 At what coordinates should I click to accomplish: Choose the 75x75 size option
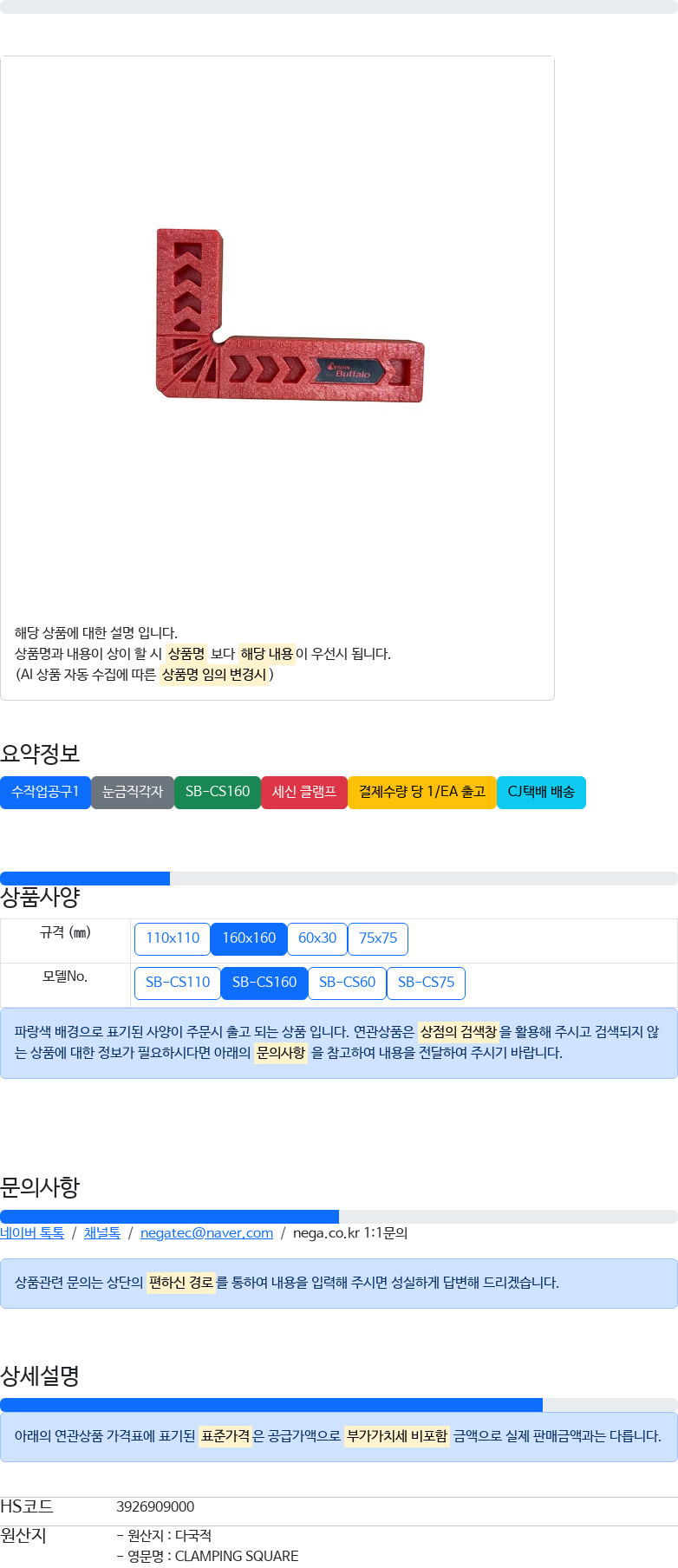pos(378,938)
